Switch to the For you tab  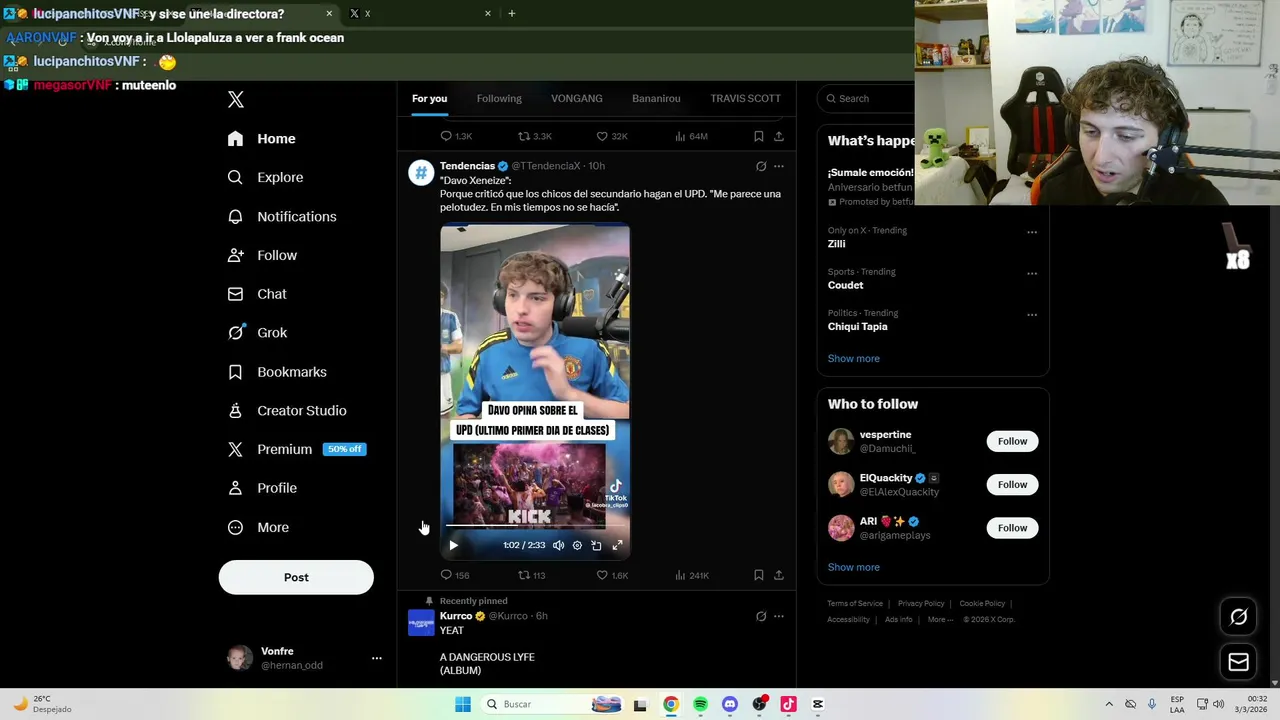tap(429, 98)
